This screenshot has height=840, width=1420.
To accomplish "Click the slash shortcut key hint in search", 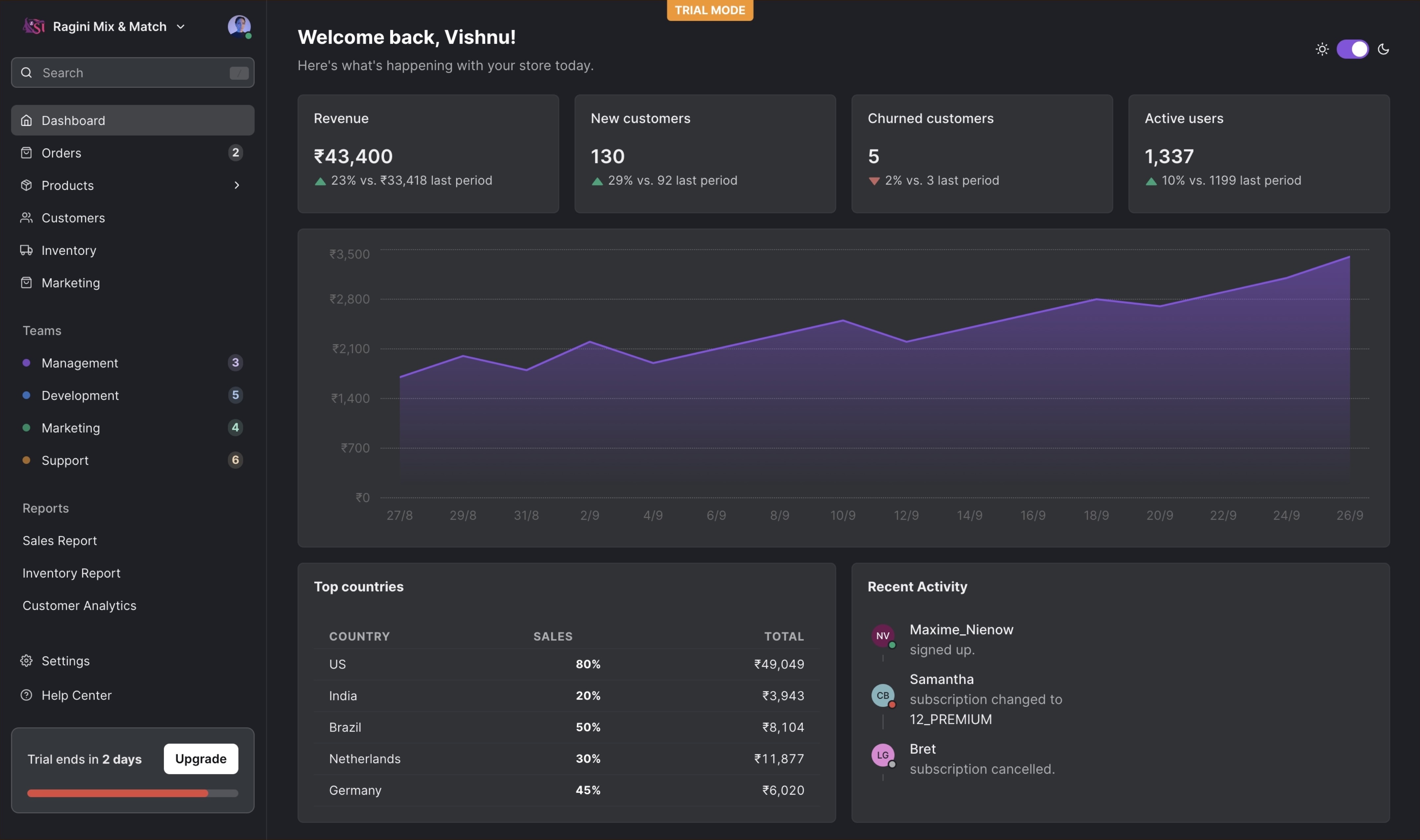I will [239, 73].
